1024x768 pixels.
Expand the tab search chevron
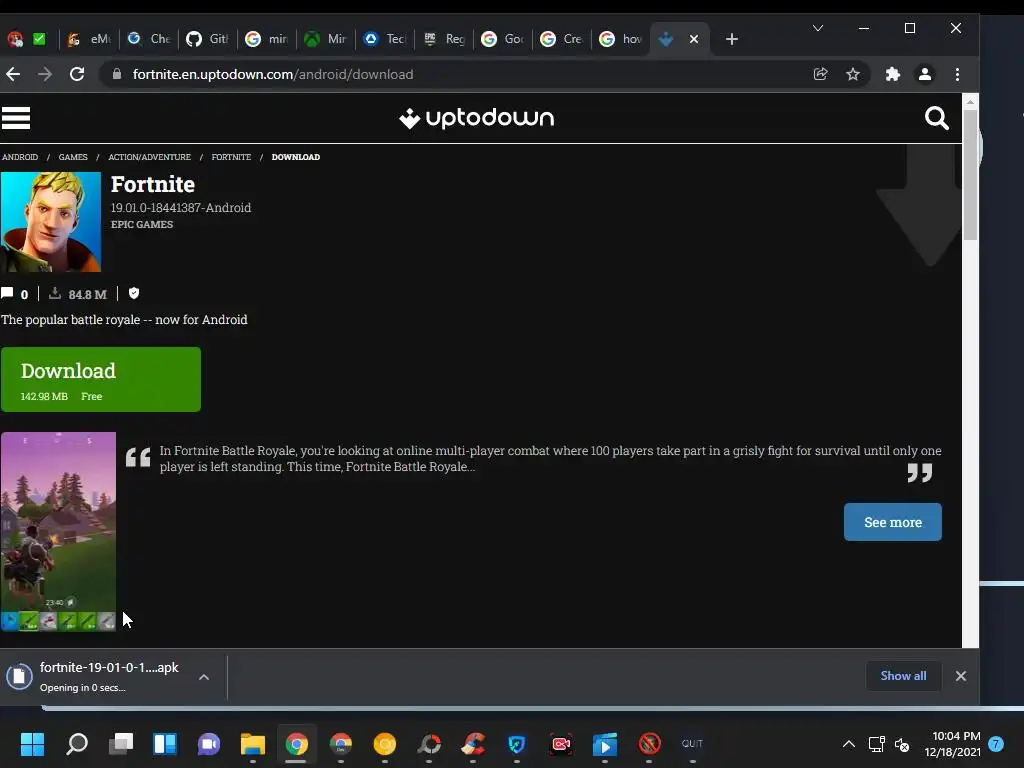tap(818, 28)
